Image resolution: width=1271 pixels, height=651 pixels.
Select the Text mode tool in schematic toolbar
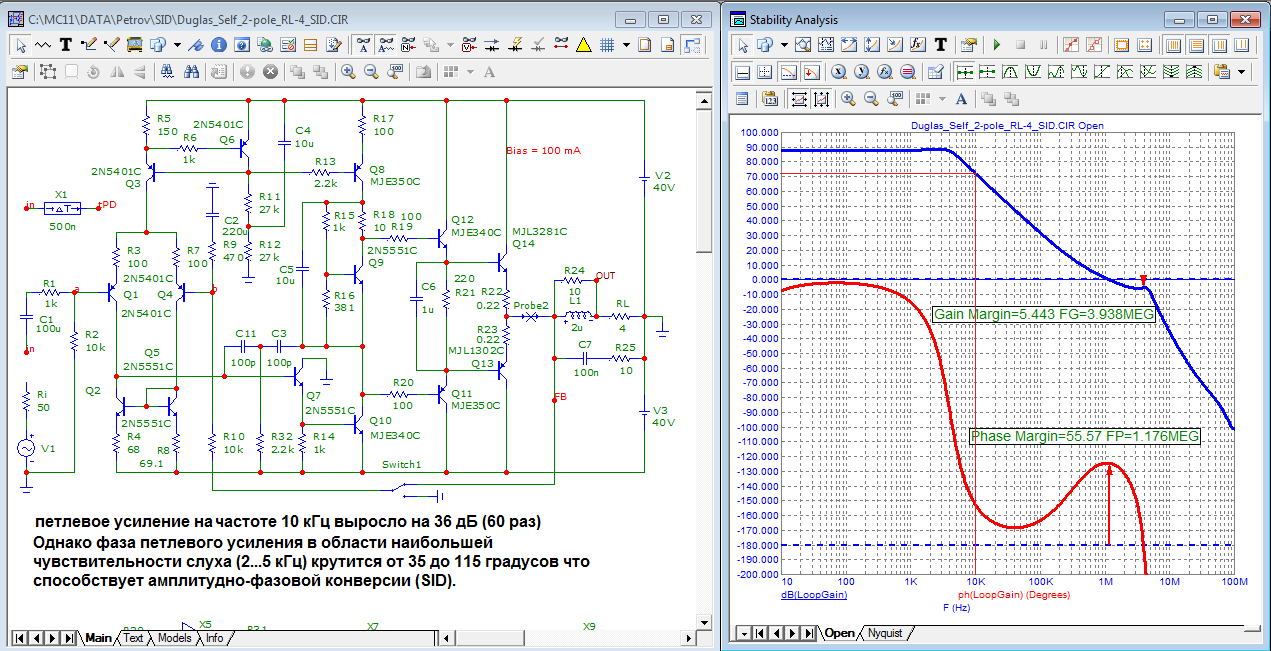click(66, 45)
